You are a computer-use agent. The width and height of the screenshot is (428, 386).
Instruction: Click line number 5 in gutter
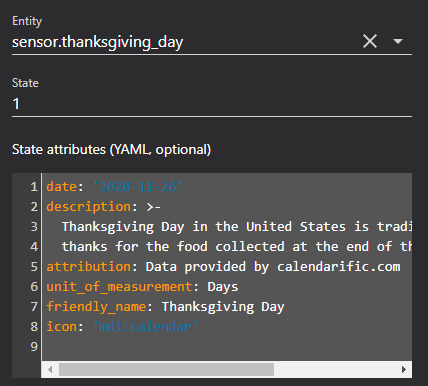coord(34,267)
